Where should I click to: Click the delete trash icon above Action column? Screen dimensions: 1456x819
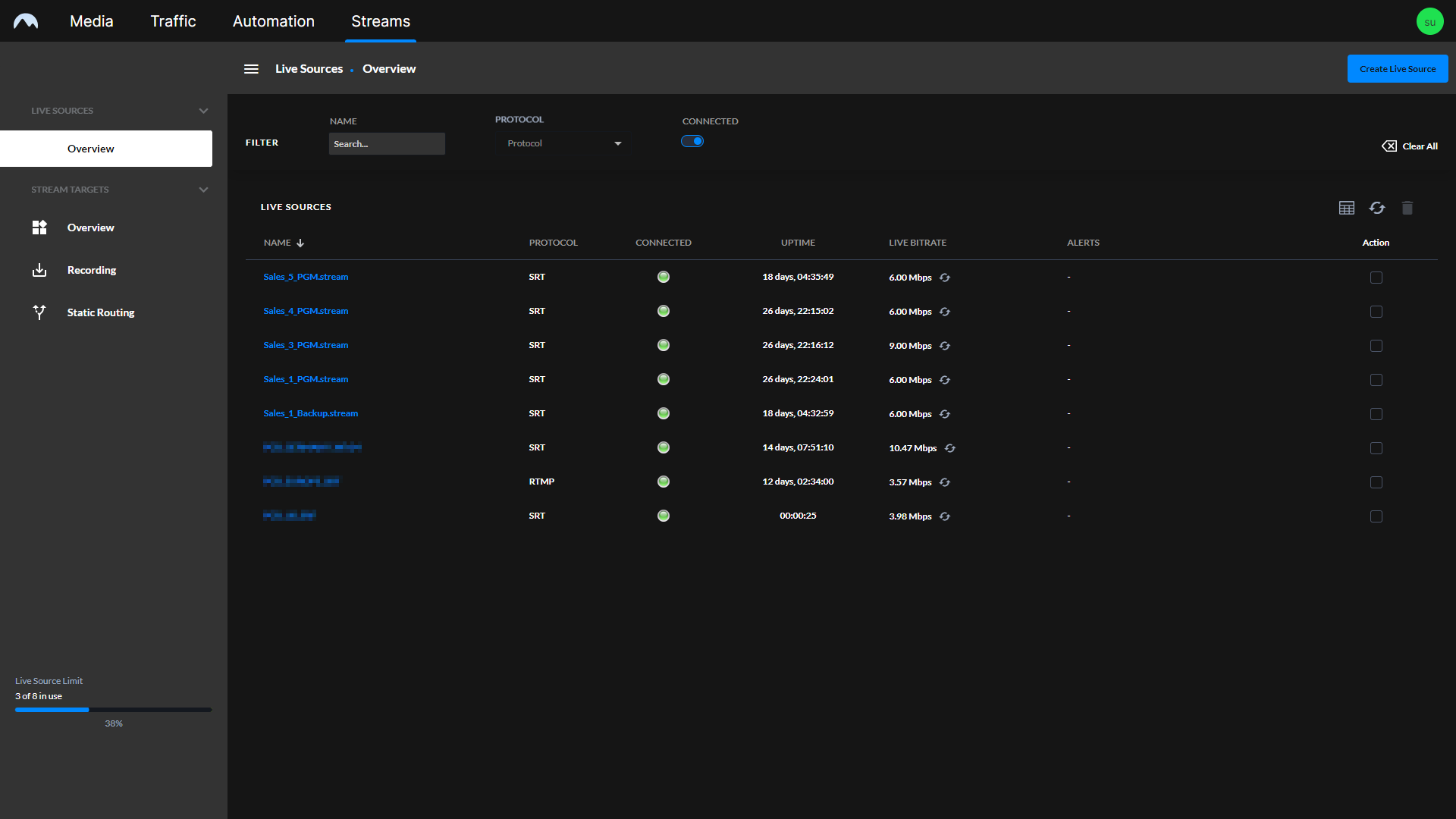[x=1407, y=207]
